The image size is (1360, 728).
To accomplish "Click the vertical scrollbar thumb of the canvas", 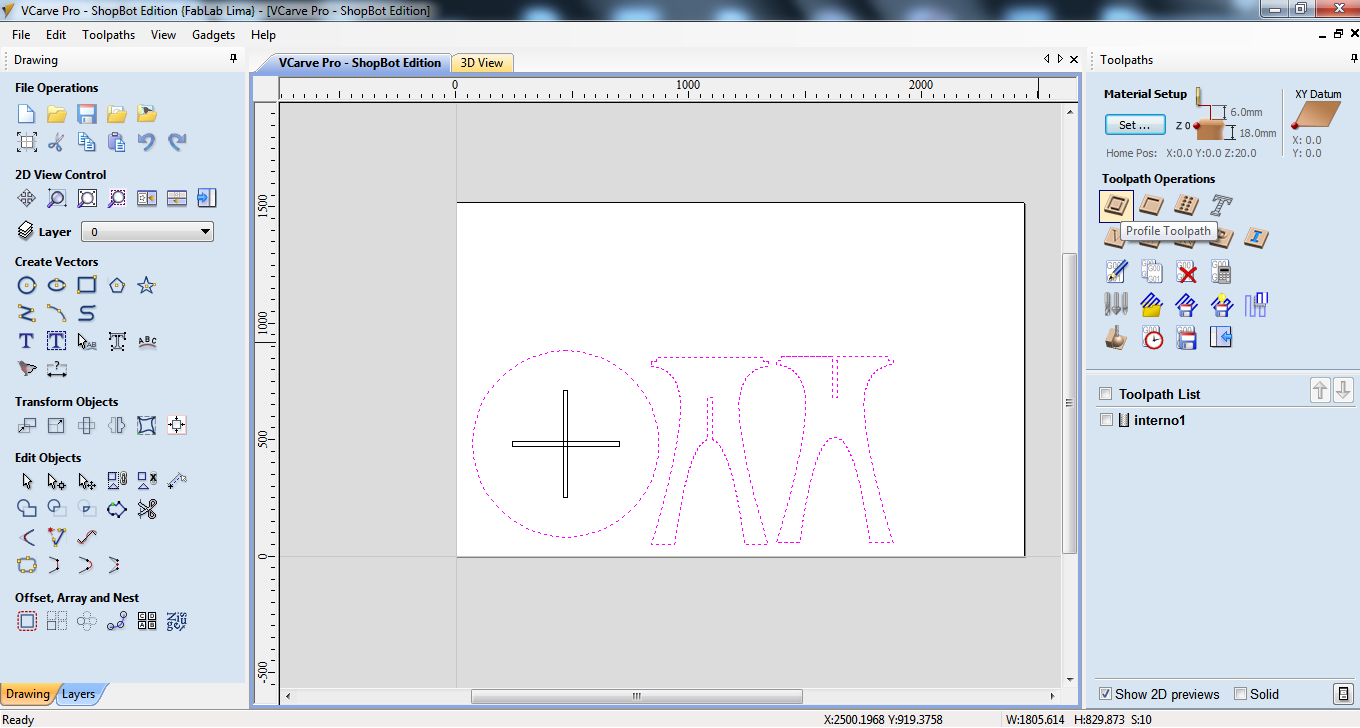I will [1069, 403].
